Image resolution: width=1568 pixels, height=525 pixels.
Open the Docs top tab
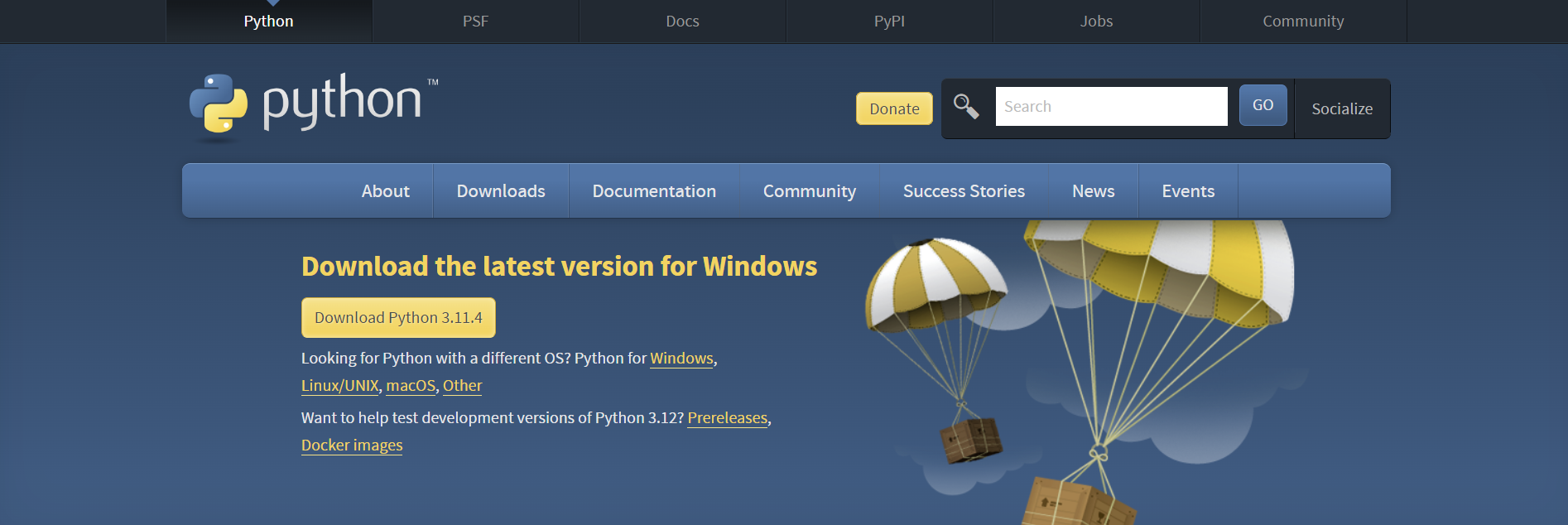click(x=683, y=22)
